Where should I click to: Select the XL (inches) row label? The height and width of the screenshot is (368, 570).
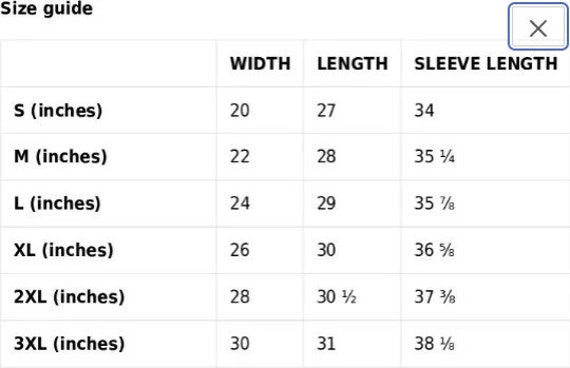coord(64,250)
